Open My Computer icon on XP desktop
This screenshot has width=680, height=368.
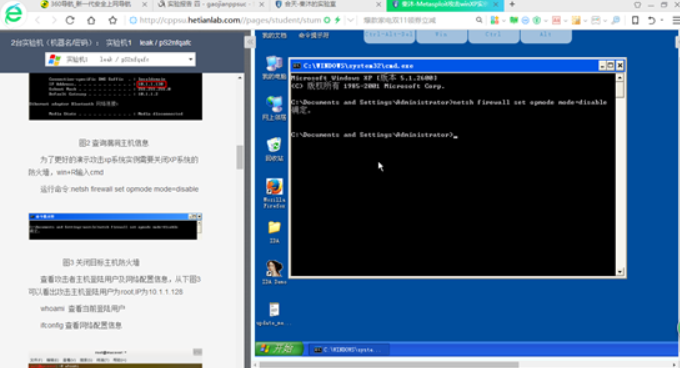click(x=274, y=68)
